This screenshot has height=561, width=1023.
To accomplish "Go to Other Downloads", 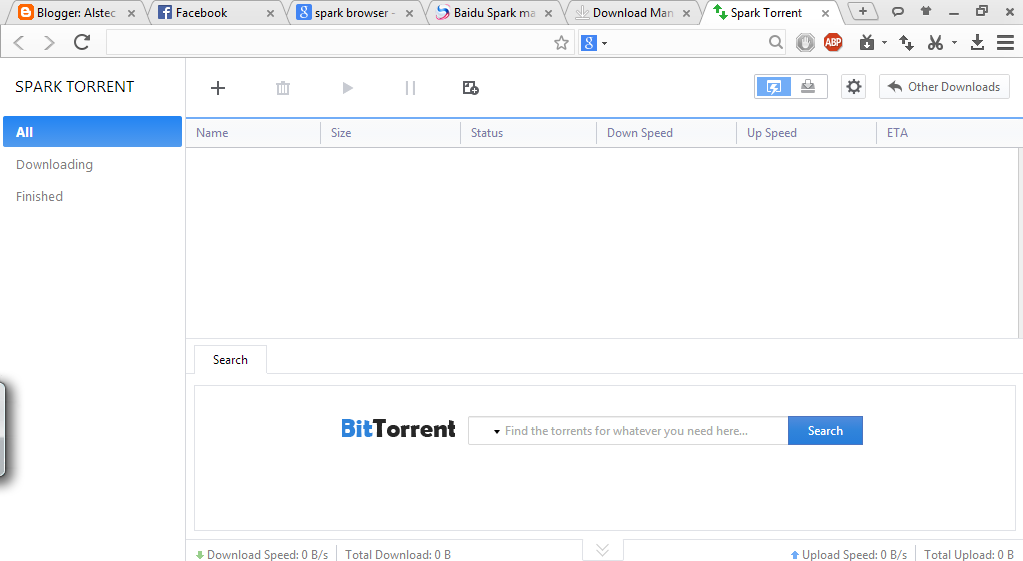I will tap(944, 87).
